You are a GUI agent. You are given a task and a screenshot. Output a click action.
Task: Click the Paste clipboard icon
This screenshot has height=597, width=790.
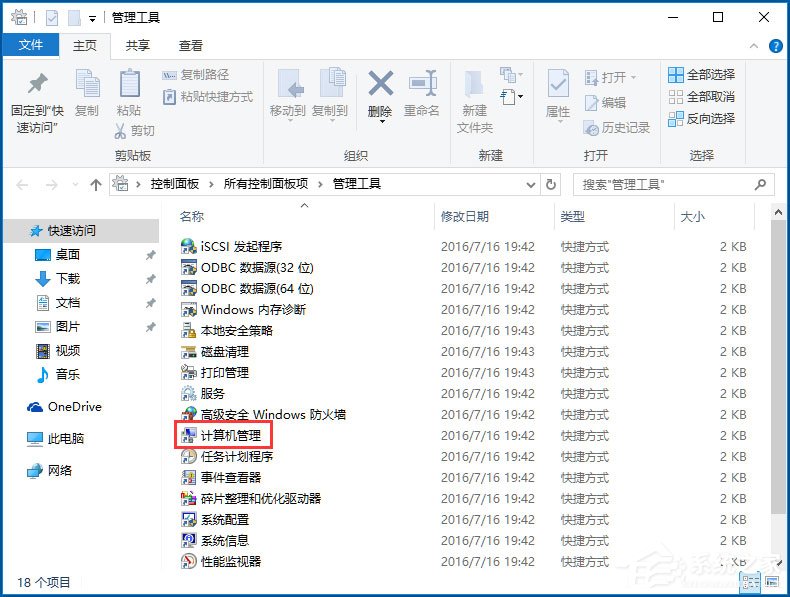tap(129, 83)
